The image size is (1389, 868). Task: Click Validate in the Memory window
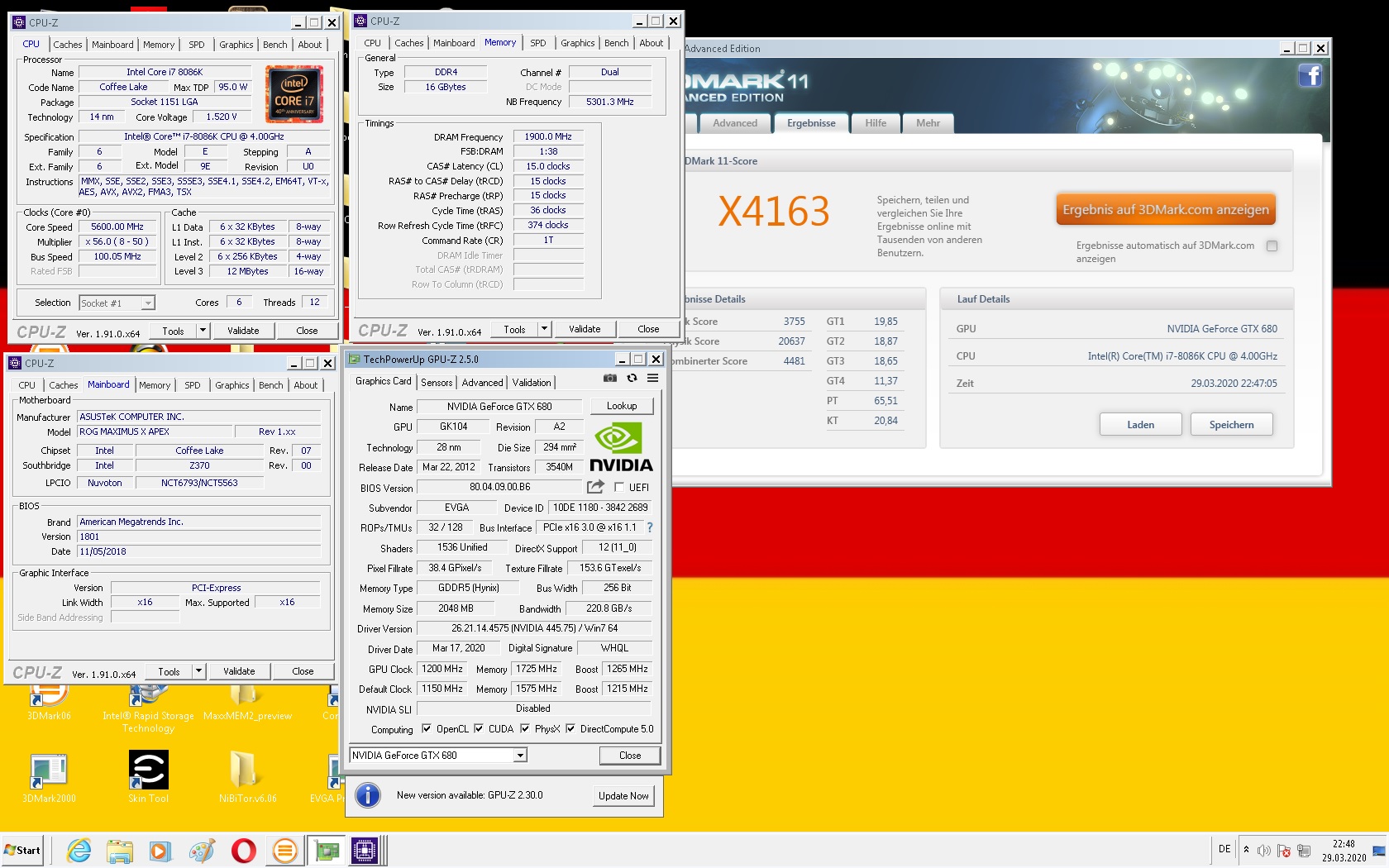tap(585, 329)
